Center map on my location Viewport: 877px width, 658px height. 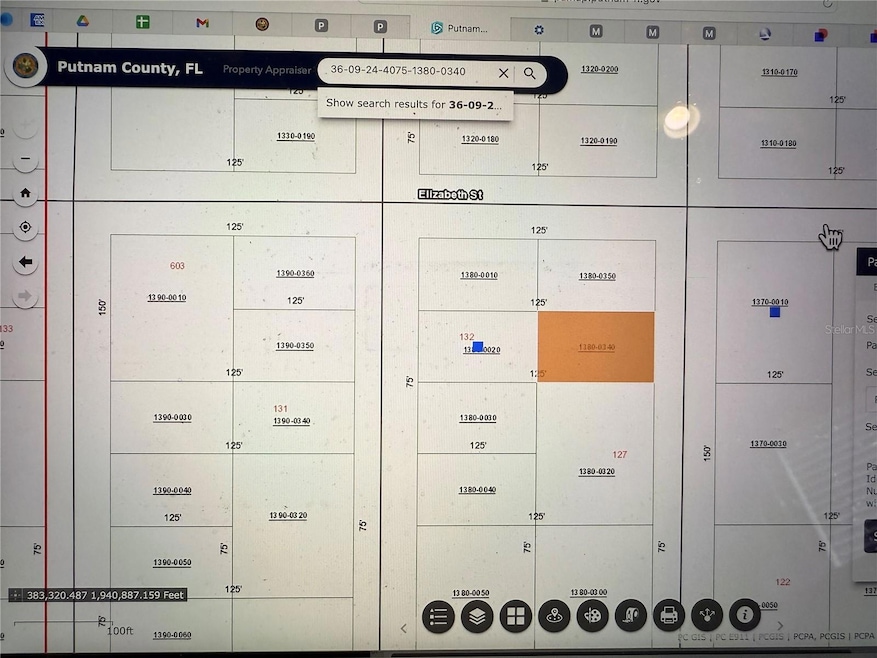[25, 228]
